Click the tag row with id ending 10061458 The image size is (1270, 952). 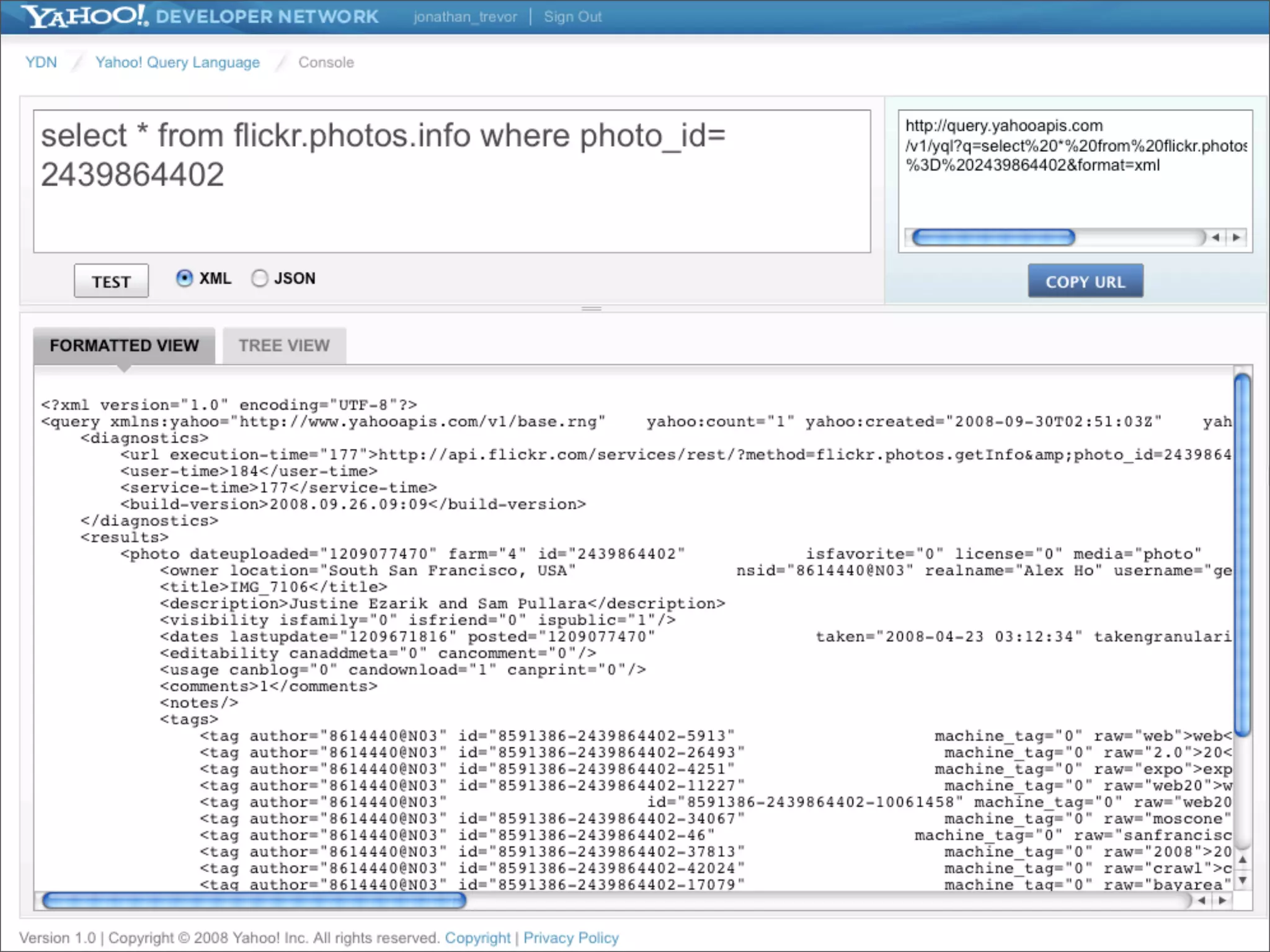(x=716, y=802)
